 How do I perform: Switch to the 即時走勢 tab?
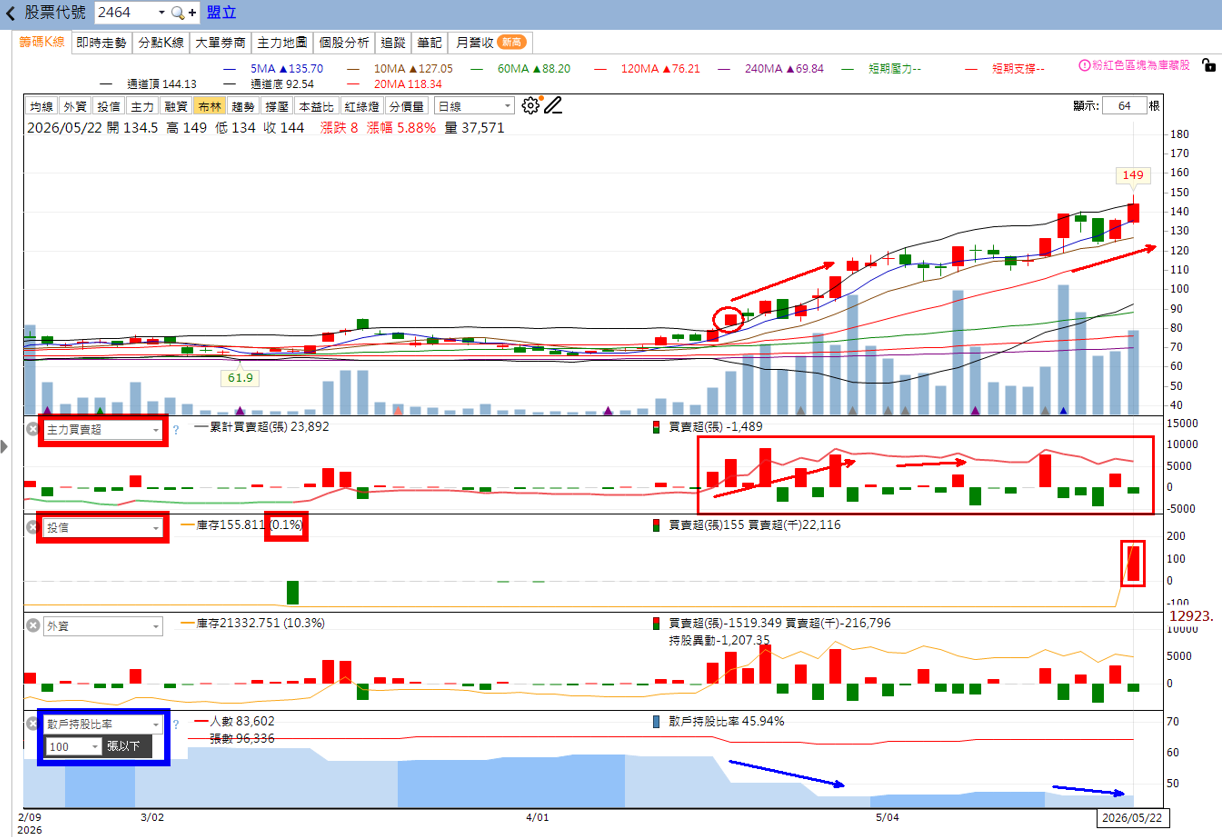(102, 42)
